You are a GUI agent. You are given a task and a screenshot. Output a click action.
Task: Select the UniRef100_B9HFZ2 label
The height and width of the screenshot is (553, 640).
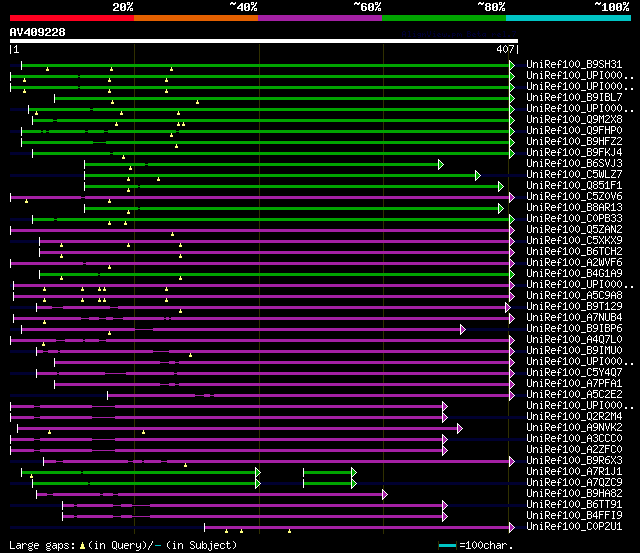coord(574,142)
